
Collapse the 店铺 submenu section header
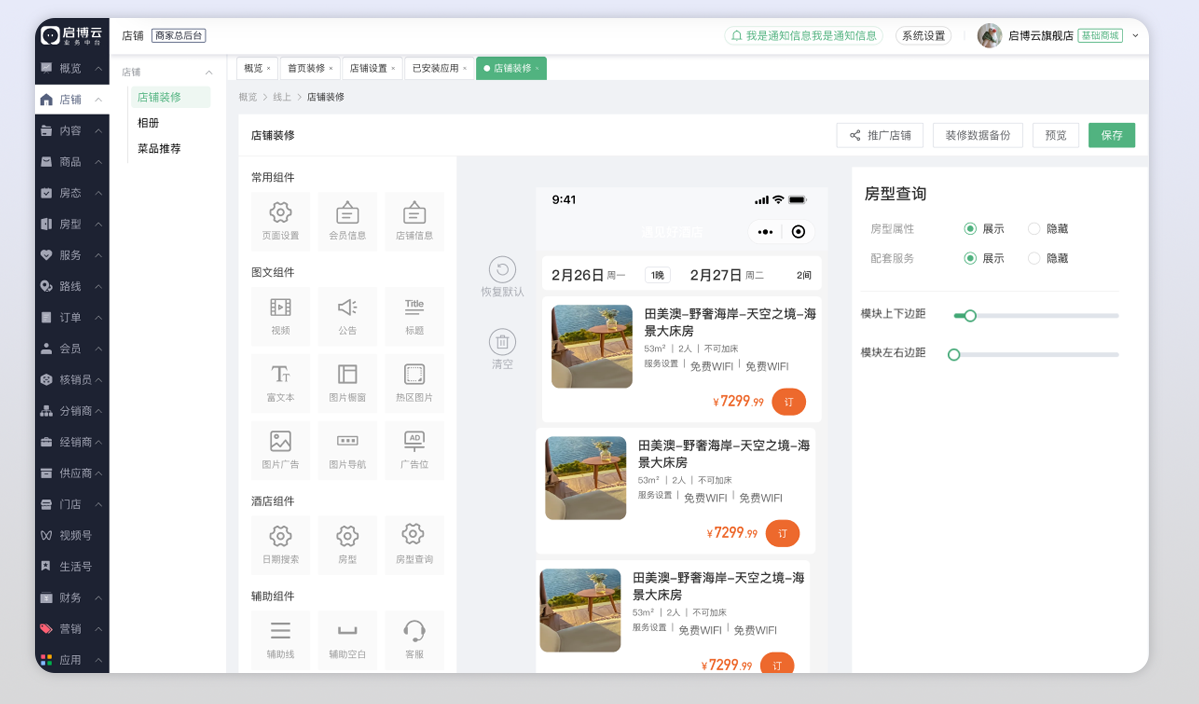[x=209, y=73]
